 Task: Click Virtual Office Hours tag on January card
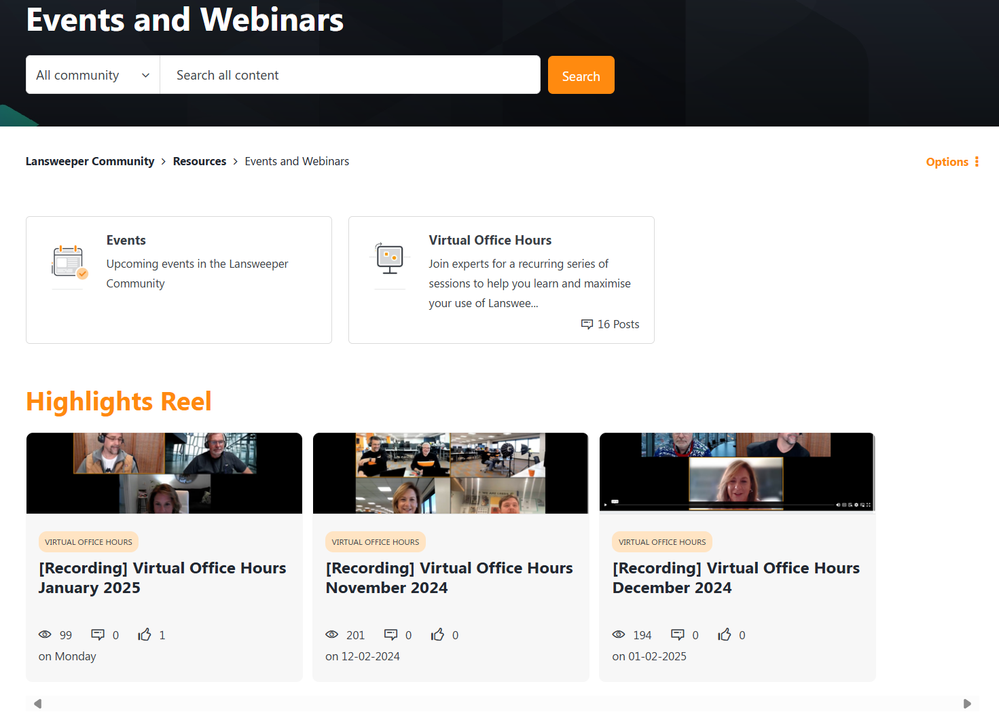tap(89, 542)
